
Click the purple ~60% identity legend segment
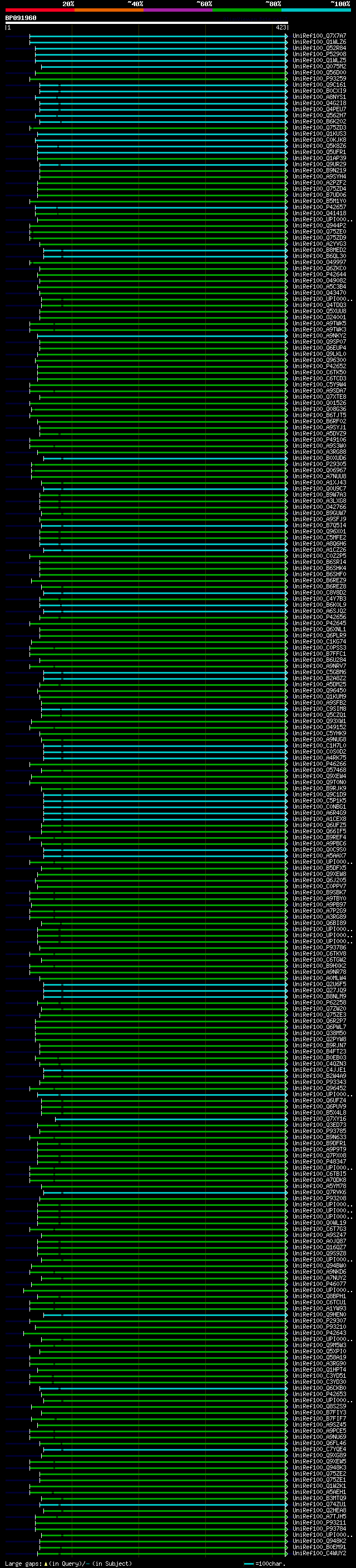pyautogui.click(x=179, y=10)
